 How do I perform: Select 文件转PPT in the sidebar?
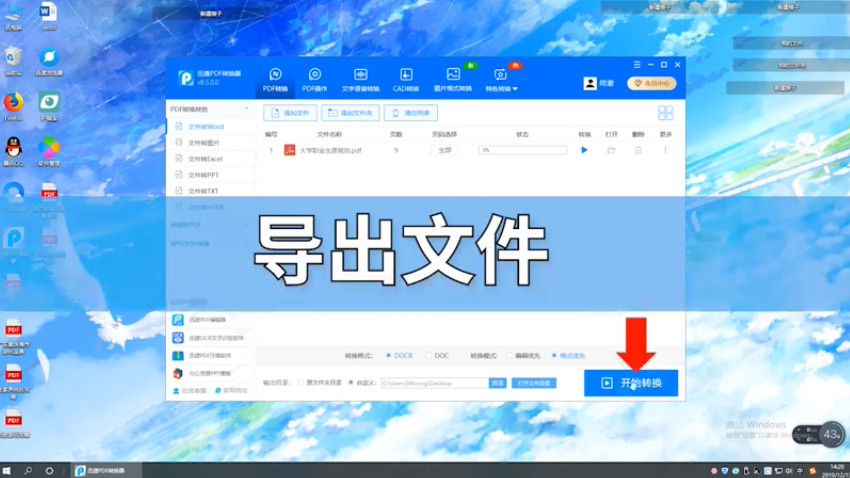[x=211, y=175]
